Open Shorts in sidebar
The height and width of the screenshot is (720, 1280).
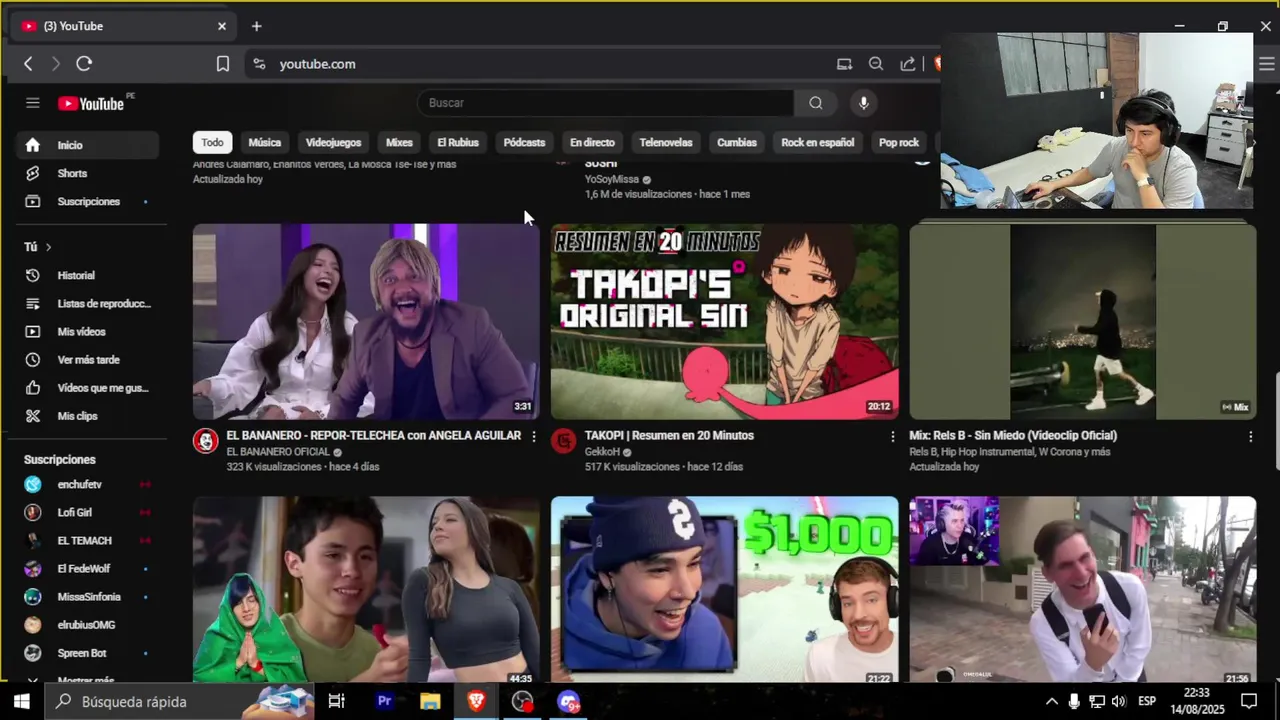point(87,173)
